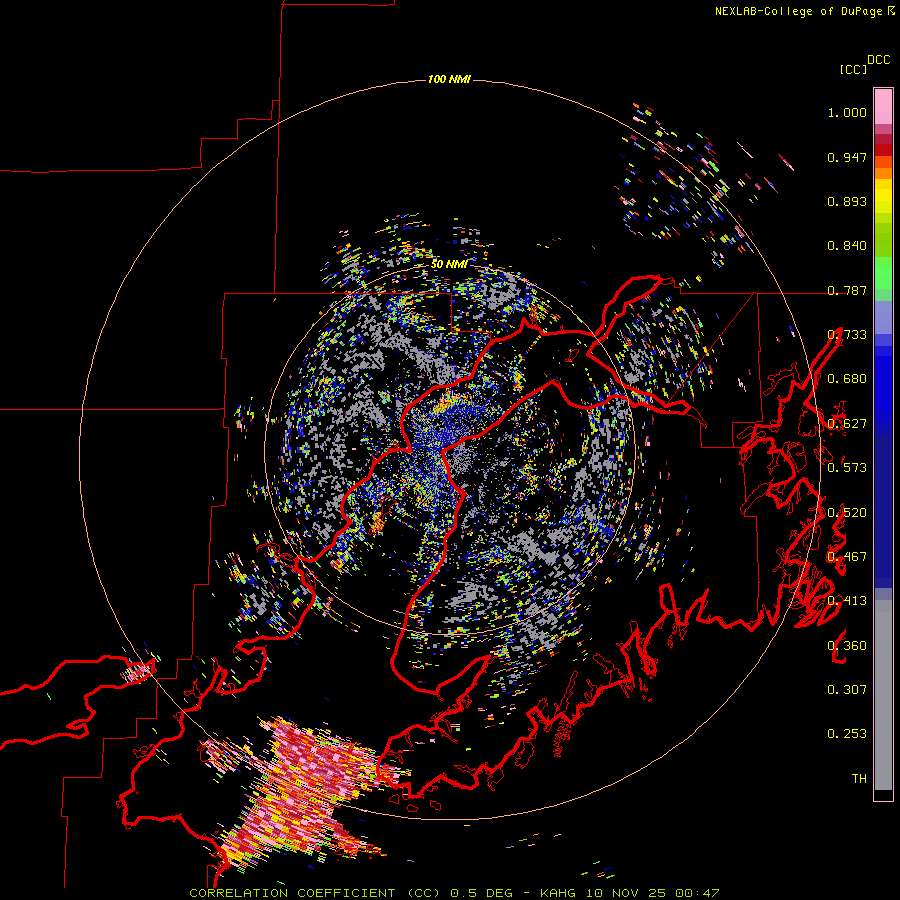Click the 100 NMI range ring label

[x=449, y=79]
